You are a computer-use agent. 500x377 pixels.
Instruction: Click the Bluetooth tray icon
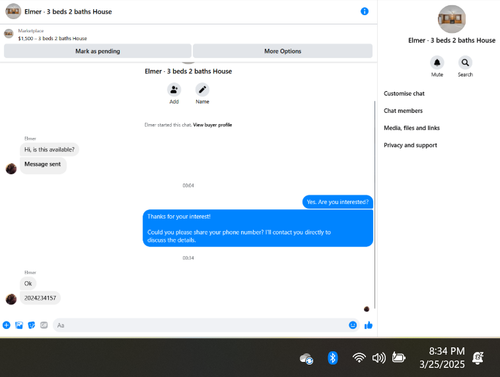click(332, 358)
